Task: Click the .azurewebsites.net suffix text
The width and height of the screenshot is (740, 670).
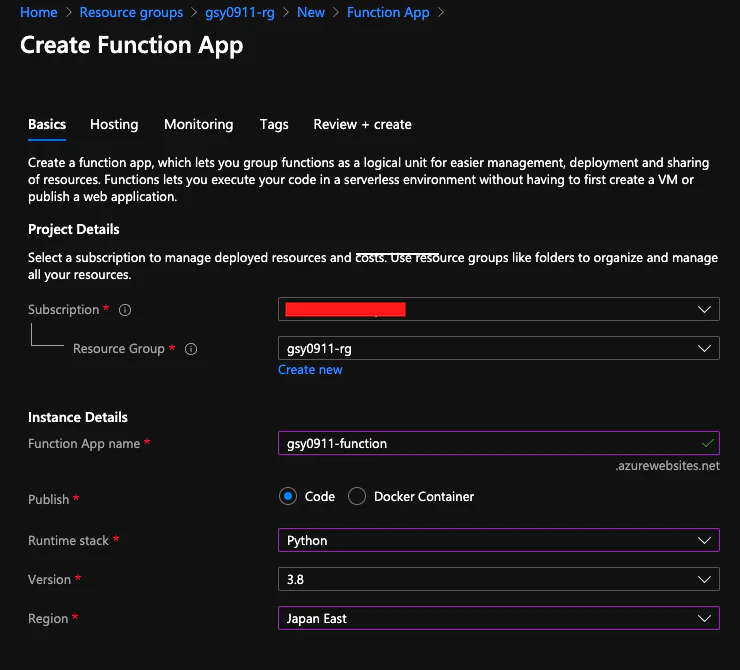Action: [667, 466]
